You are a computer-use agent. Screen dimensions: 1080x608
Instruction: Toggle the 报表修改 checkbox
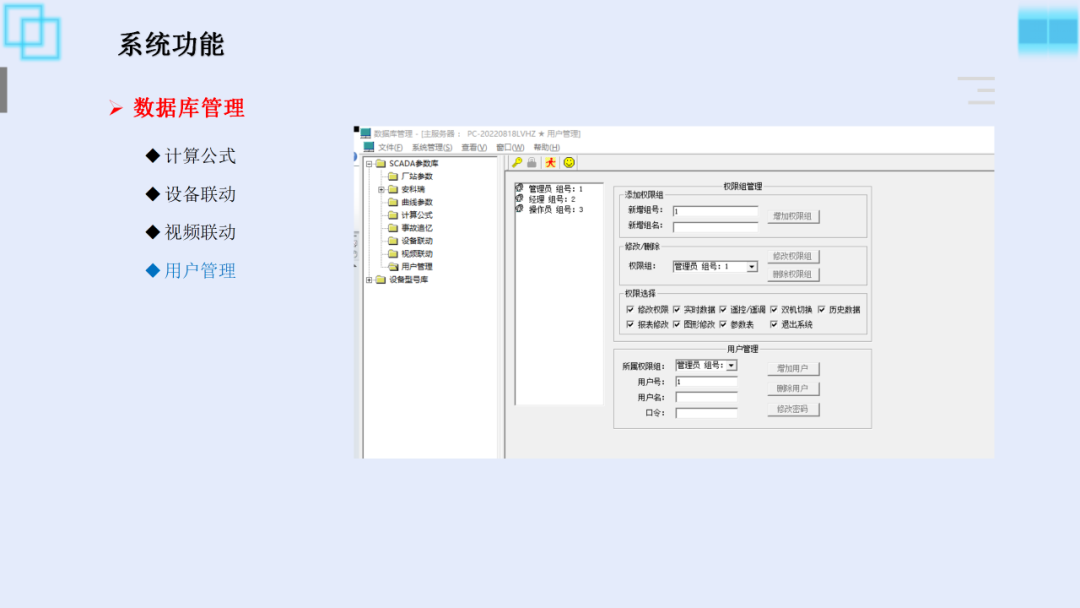(630, 324)
